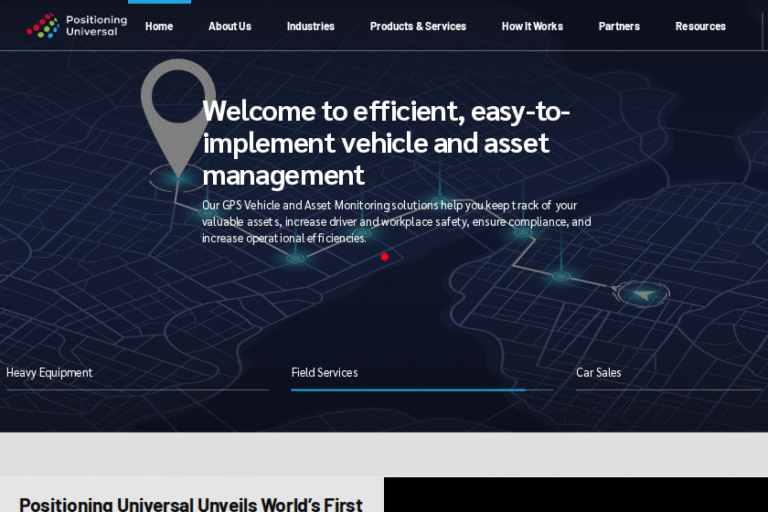The image size is (768, 512).
Task: Click the Positioning Universal logo
Action: click(77, 25)
